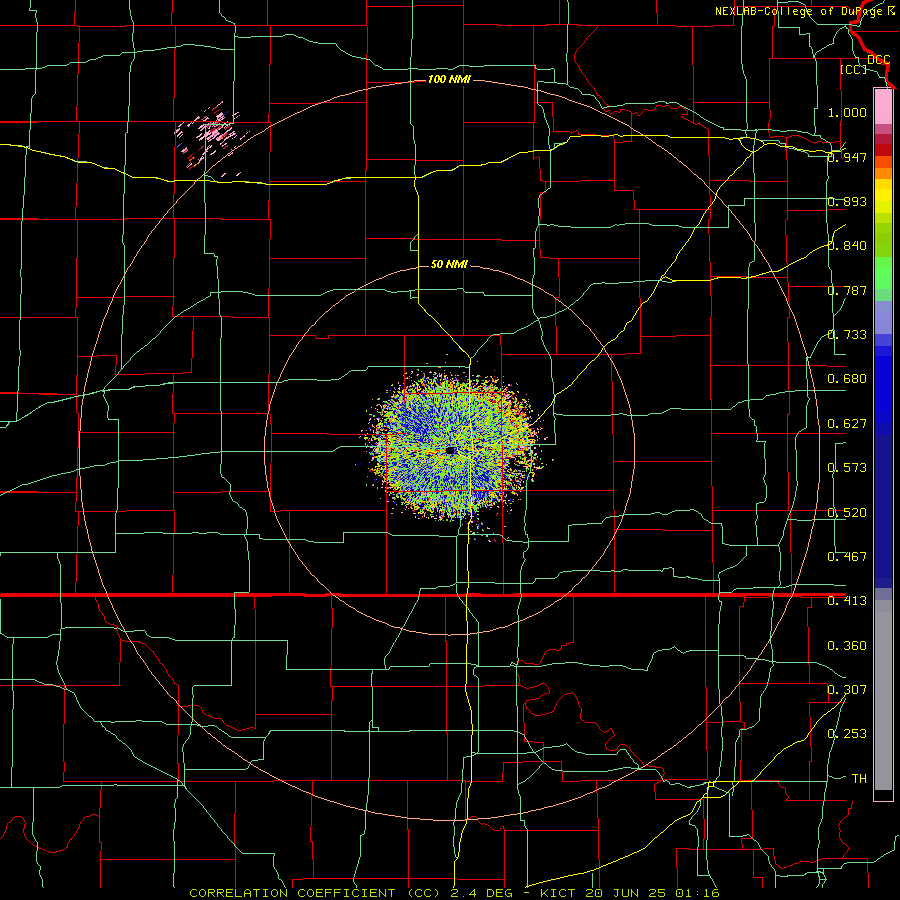Click the 0.840 color scale label
Viewport: 900px width, 900px height.
[x=847, y=246]
